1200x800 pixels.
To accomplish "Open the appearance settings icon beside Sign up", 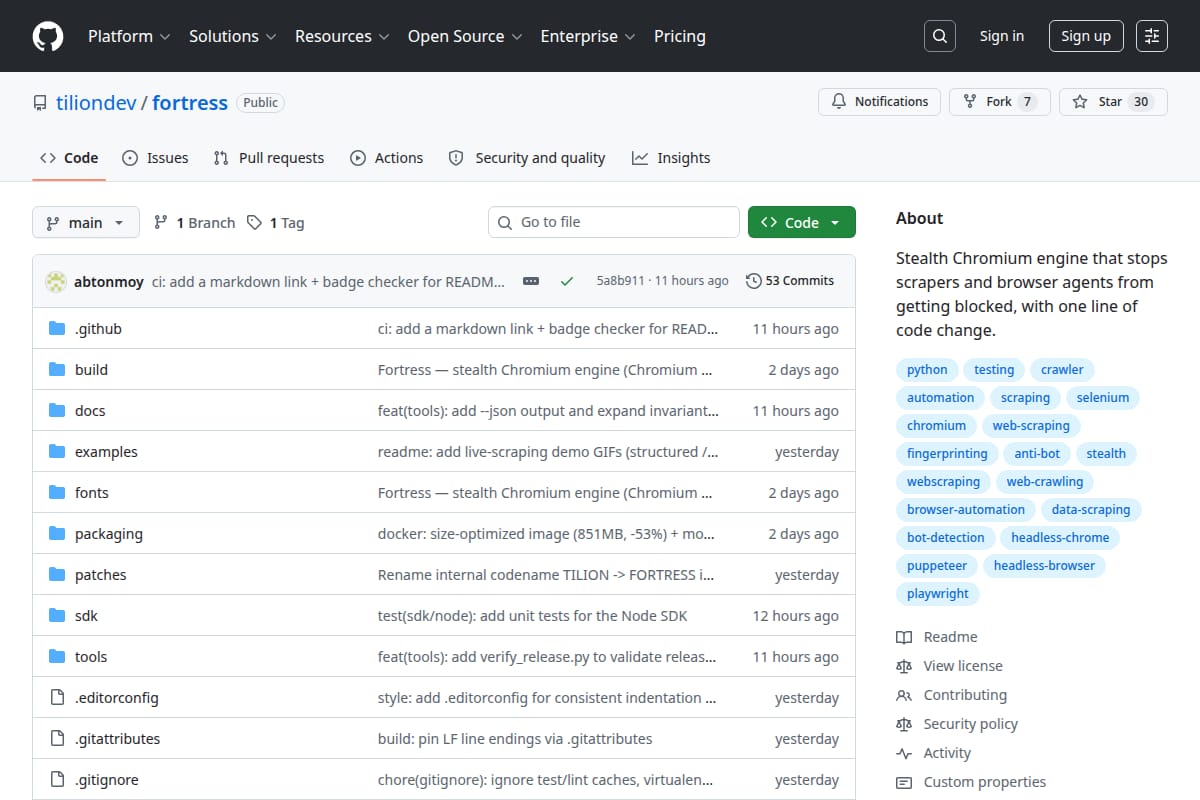I will pyautogui.click(x=1152, y=36).
